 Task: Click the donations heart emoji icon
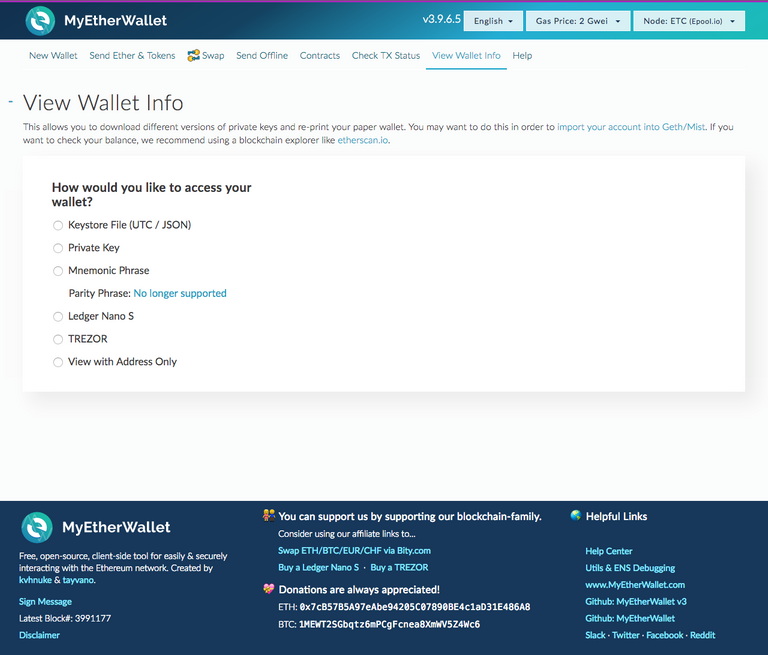(x=268, y=588)
